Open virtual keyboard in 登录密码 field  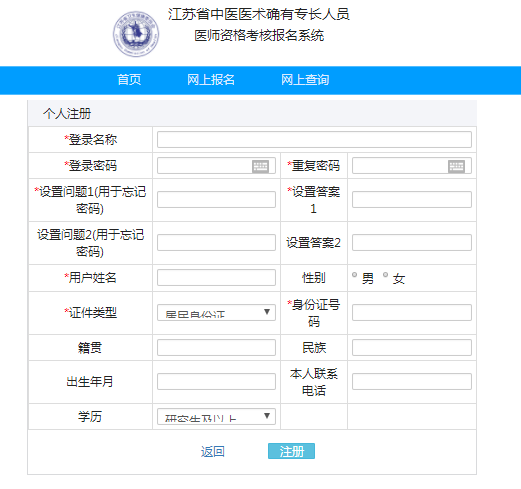260,166
